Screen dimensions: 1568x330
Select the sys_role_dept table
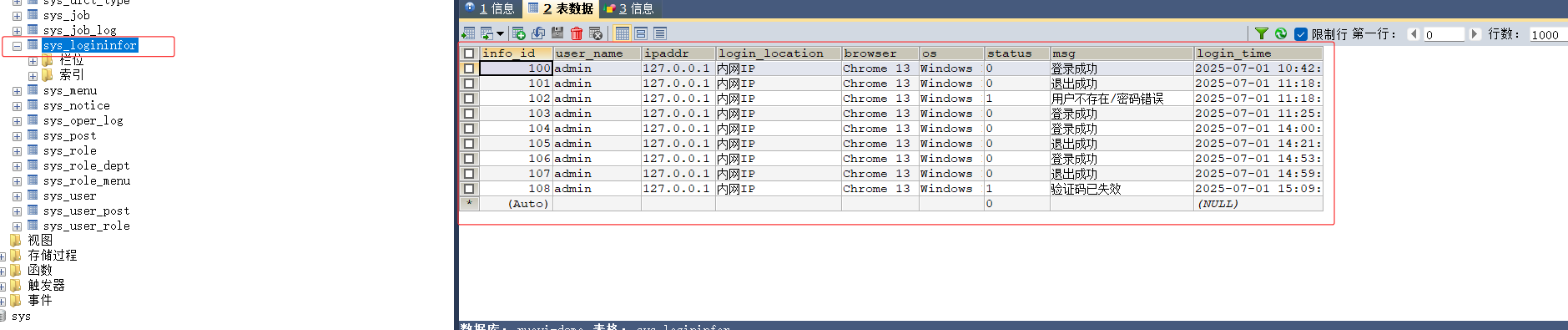click(87, 165)
